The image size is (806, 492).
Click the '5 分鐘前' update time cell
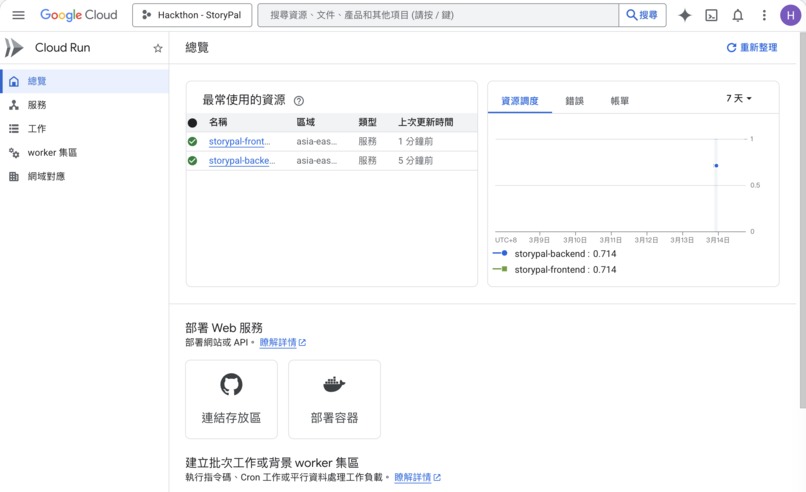pyautogui.click(x=415, y=160)
